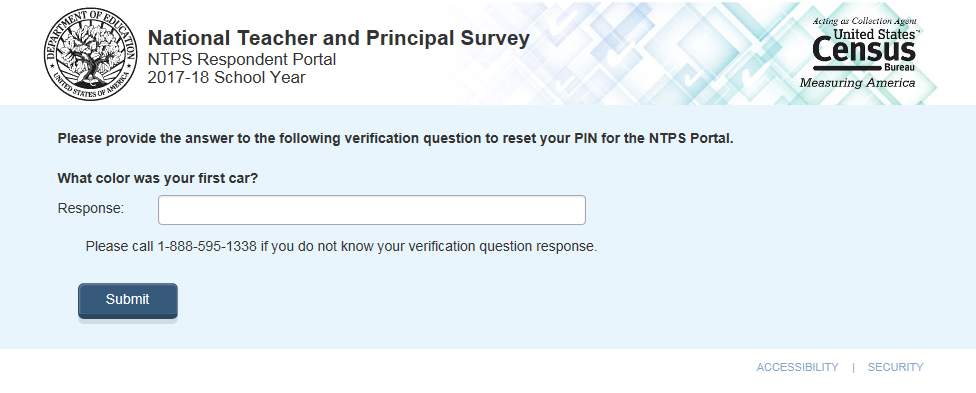
Task: Click the word Census in the logo
Action: click(x=863, y=51)
